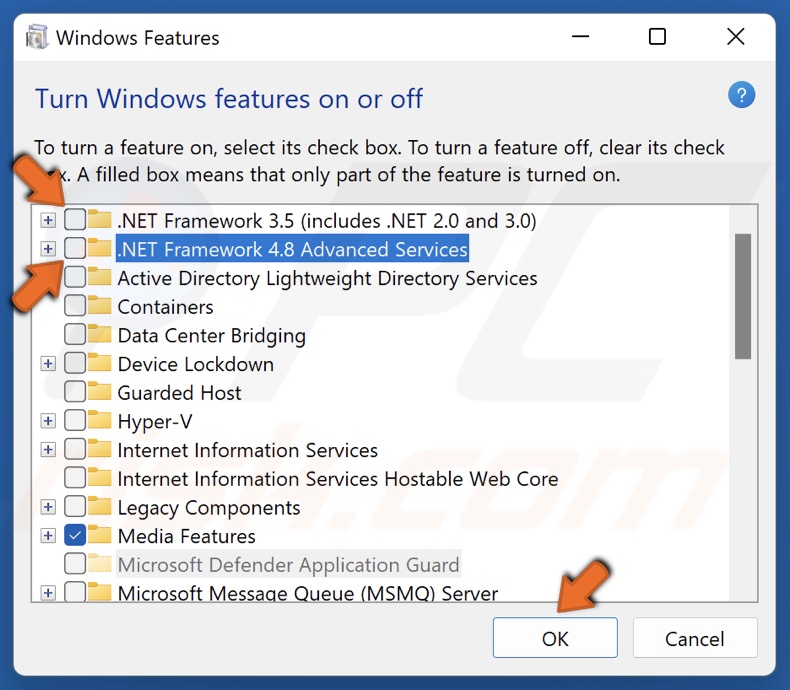Close the Windows Features dialog
Viewport: 790px width, 690px height.
tap(736, 37)
